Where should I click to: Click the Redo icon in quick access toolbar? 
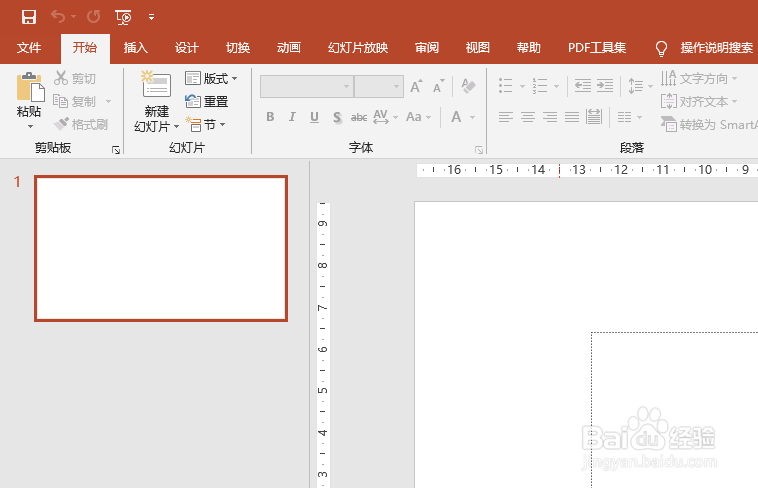93,17
